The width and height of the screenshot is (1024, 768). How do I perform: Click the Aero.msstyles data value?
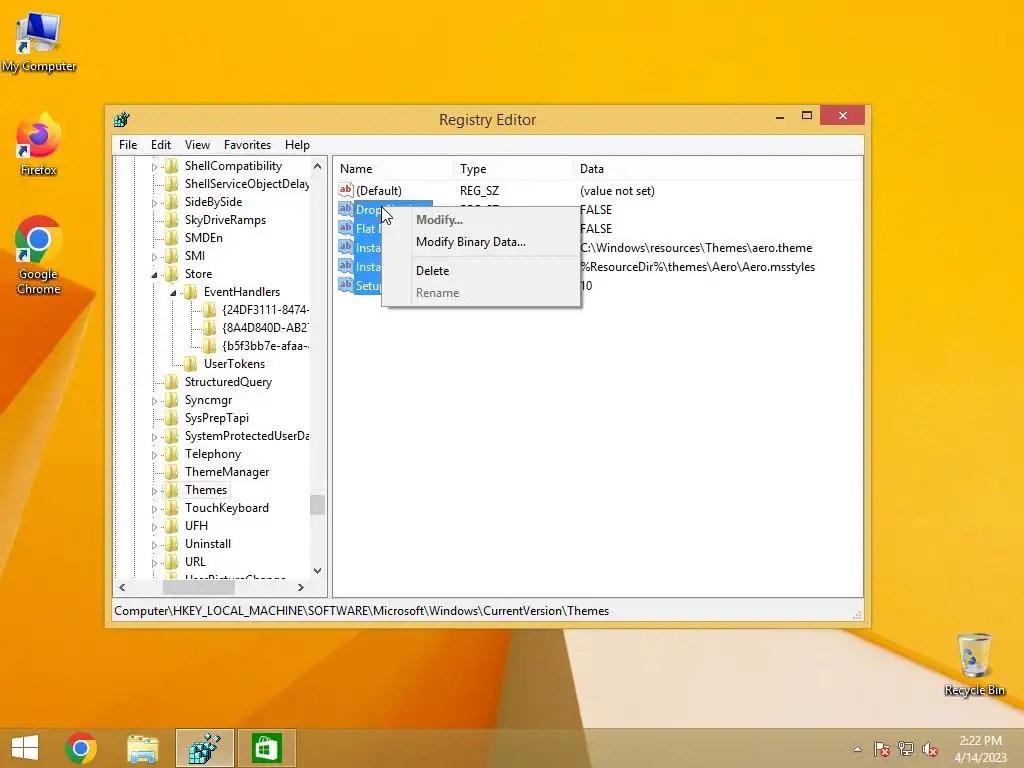[697, 266]
